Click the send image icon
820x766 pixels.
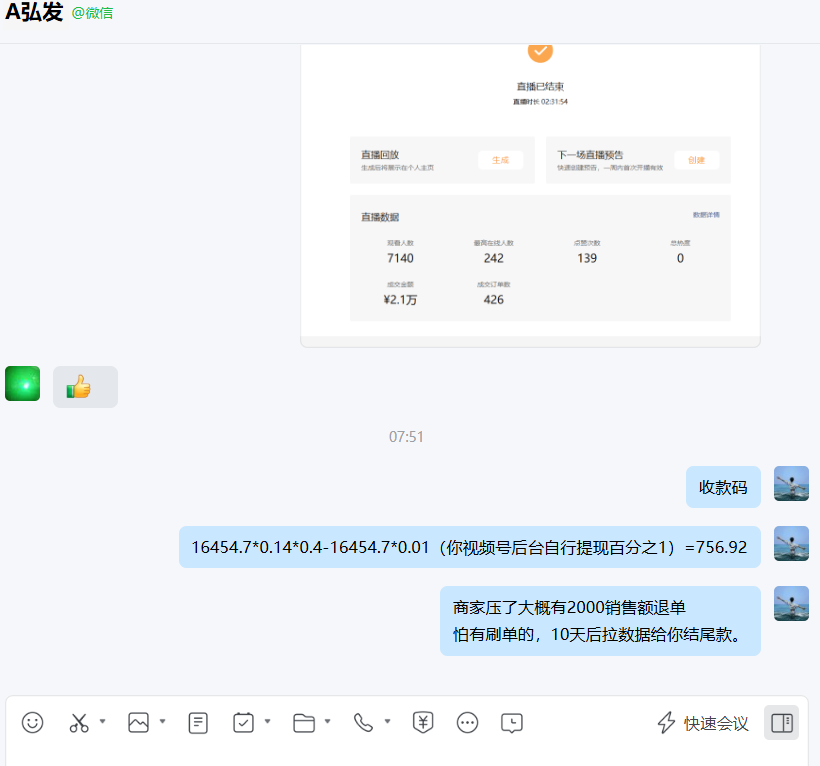(139, 723)
